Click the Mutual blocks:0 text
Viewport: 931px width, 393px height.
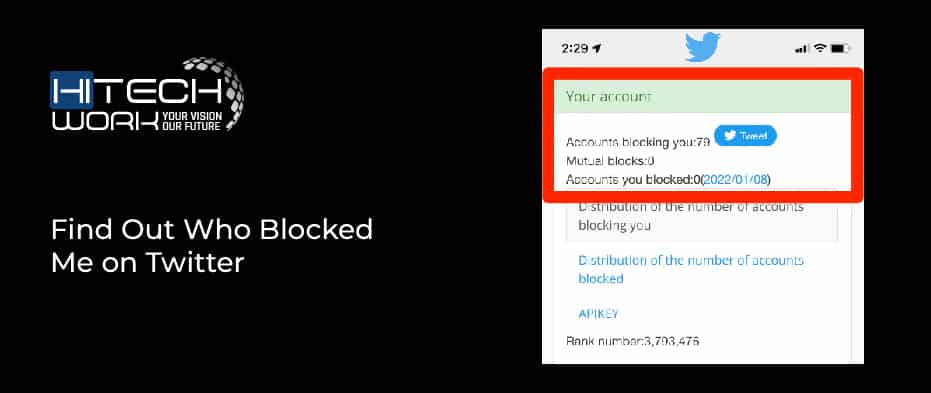click(610, 161)
